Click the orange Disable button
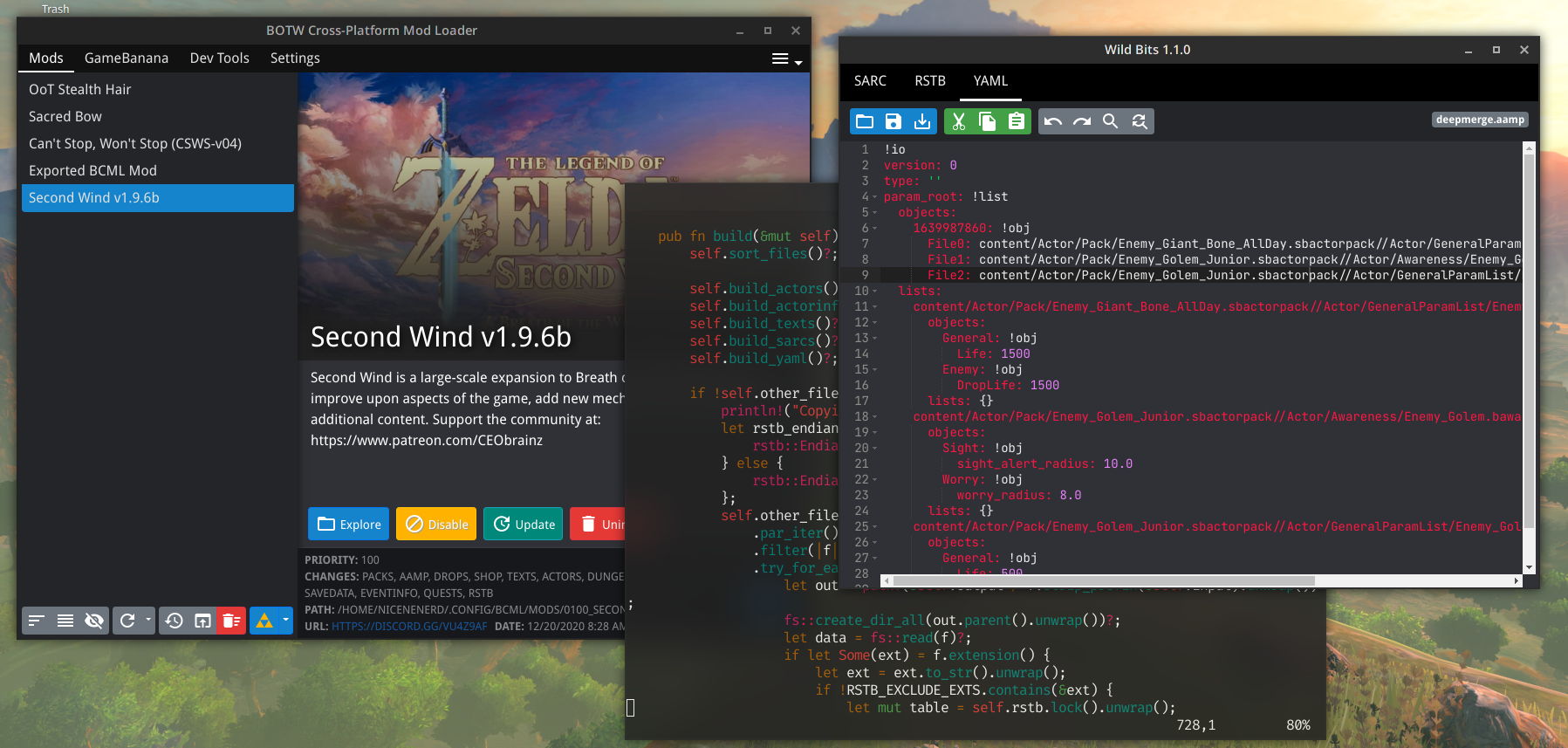The width and height of the screenshot is (1568, 748). 436,524
